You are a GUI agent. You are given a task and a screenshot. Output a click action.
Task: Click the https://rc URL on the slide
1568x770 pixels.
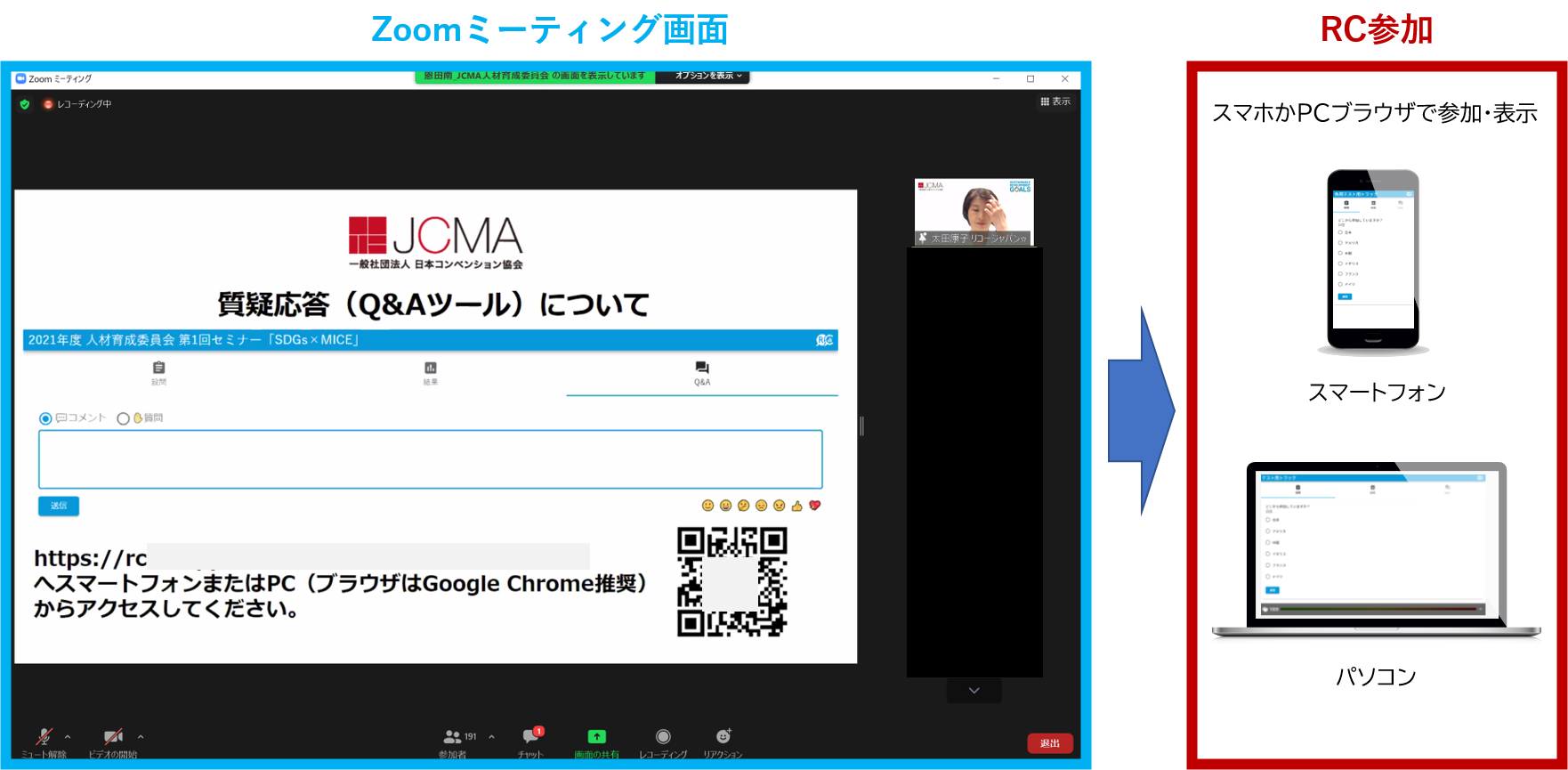(90, 558)
